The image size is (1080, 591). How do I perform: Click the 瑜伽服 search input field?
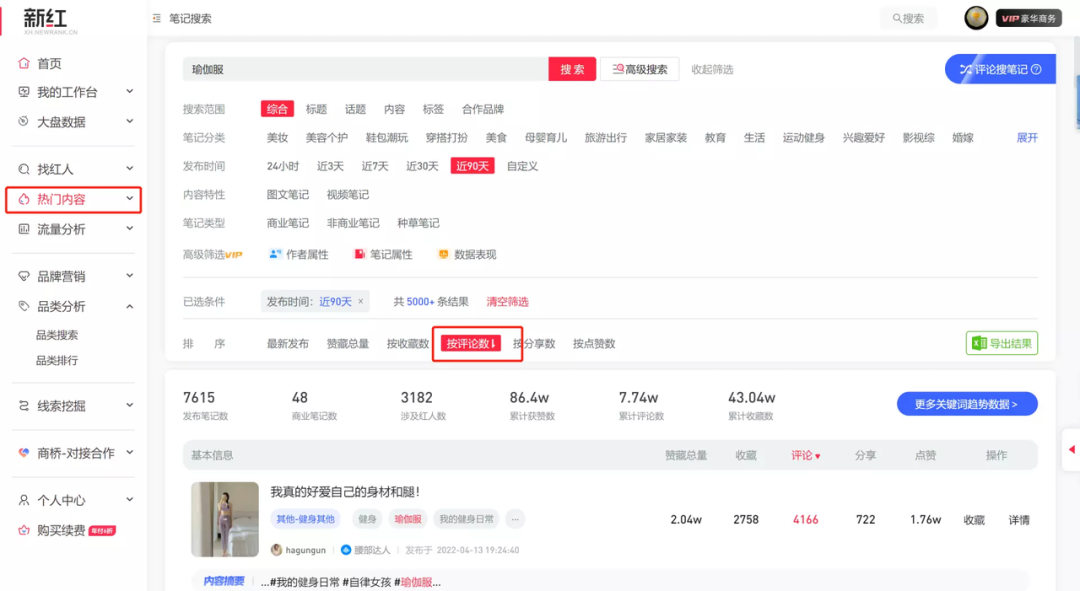tap(365, 69)
